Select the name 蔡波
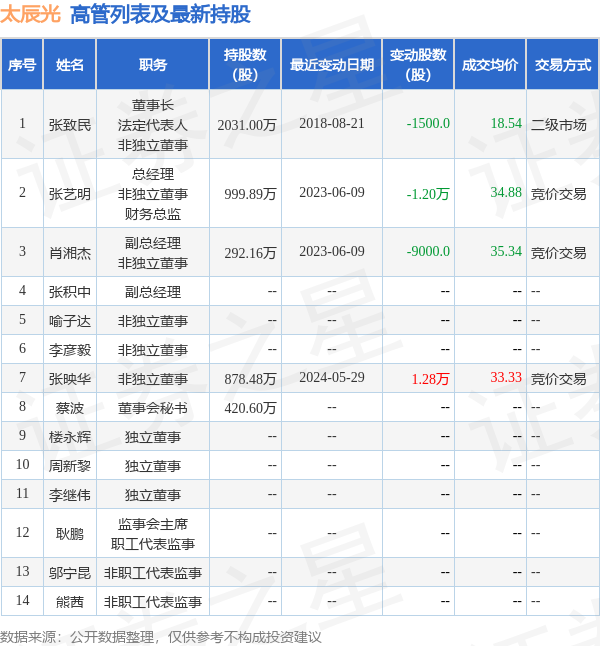 pos(70,408)
